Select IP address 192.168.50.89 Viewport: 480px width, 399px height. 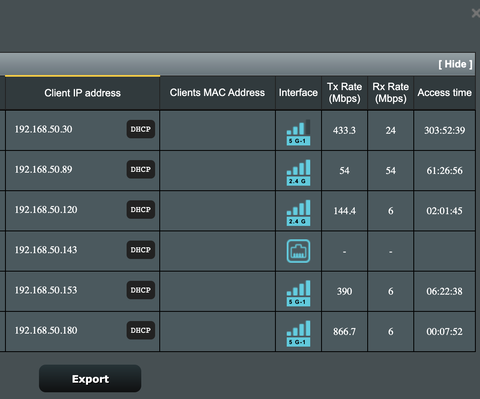pyautogui.click(x=43, y=169)
